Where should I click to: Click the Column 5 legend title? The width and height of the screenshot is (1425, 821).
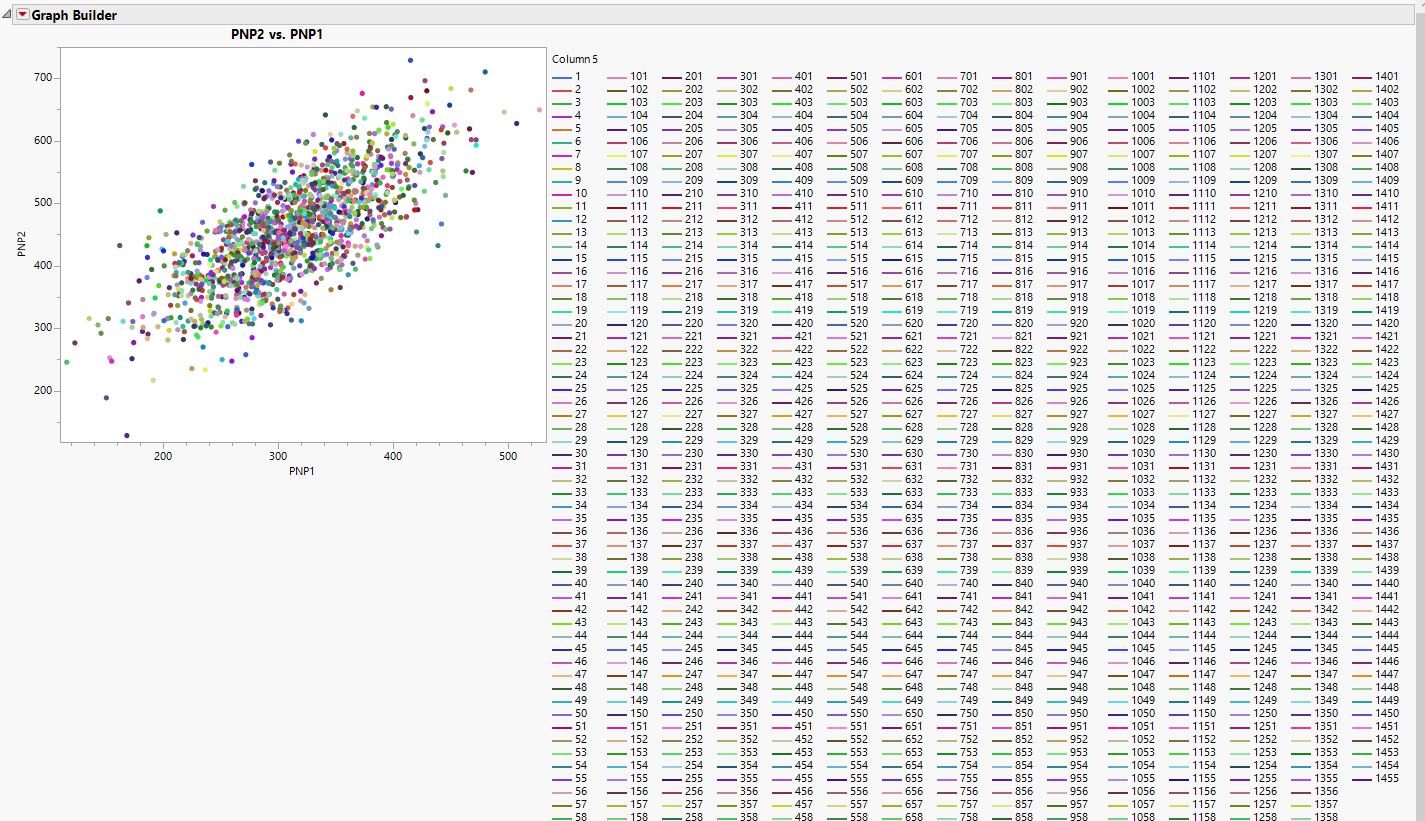tap(575, 59)
